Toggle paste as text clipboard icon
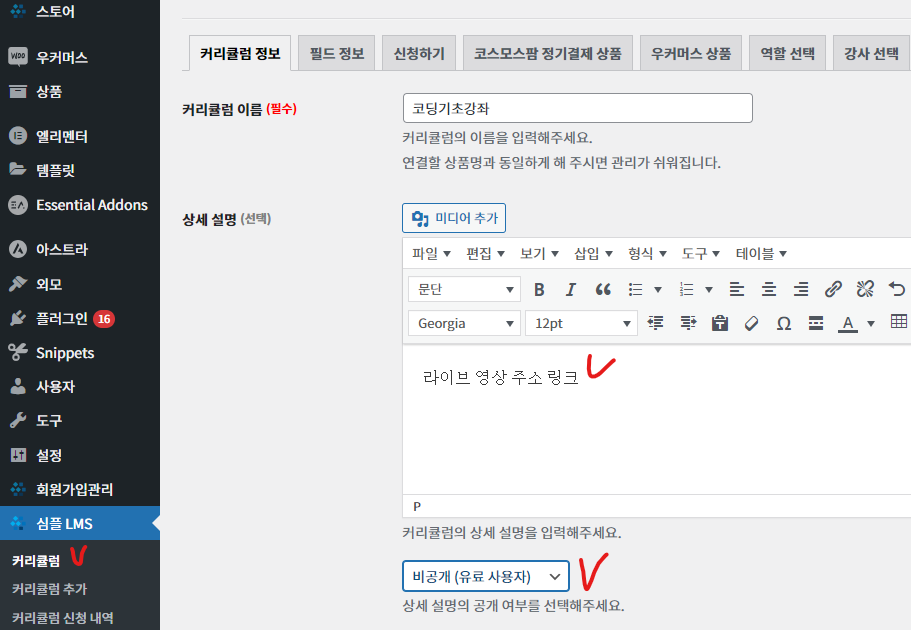This screenshot has width=911, height=630. click(x=720, y=323)
